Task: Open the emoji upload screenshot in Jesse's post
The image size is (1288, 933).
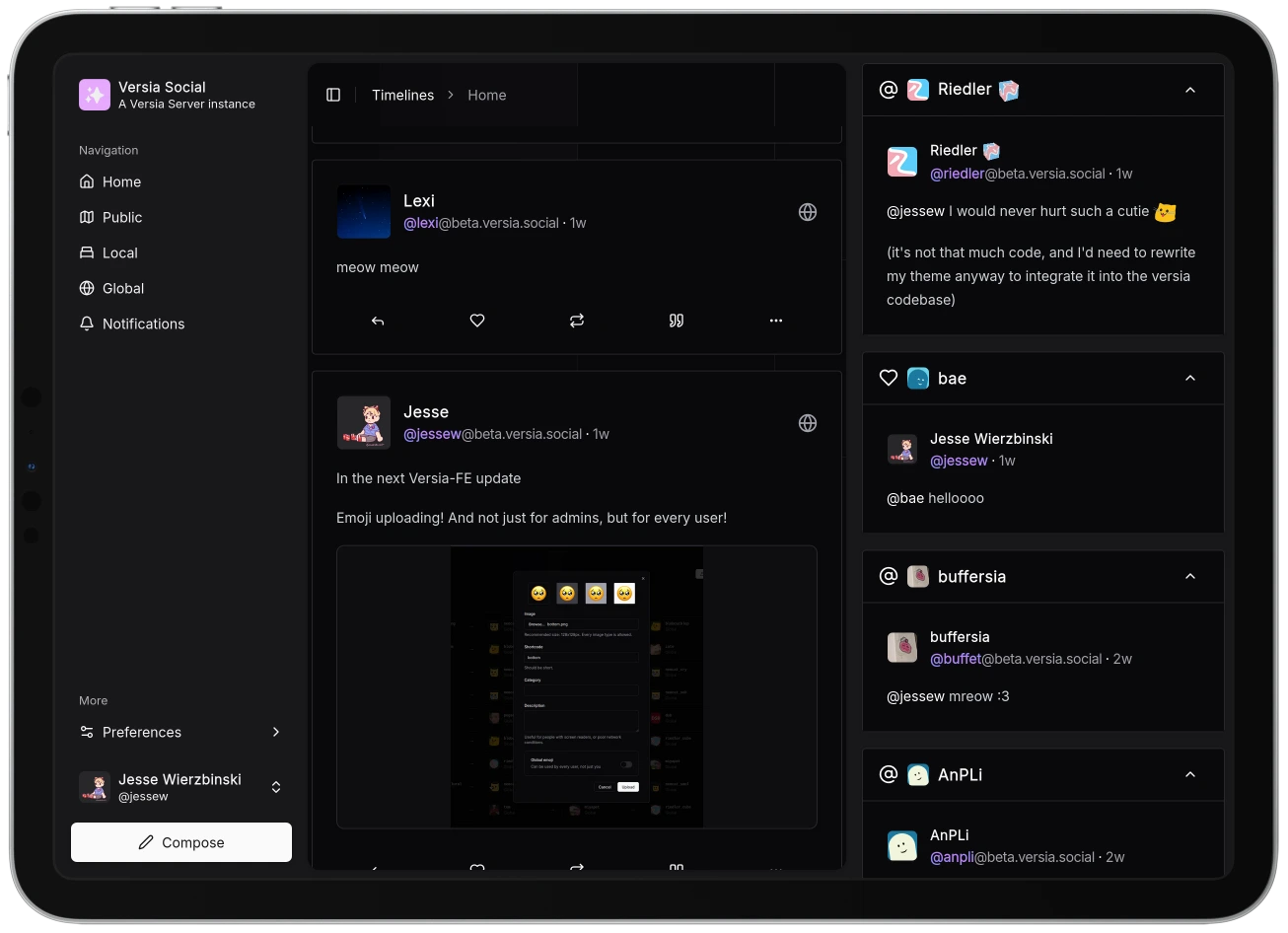Action: (577, 686)
